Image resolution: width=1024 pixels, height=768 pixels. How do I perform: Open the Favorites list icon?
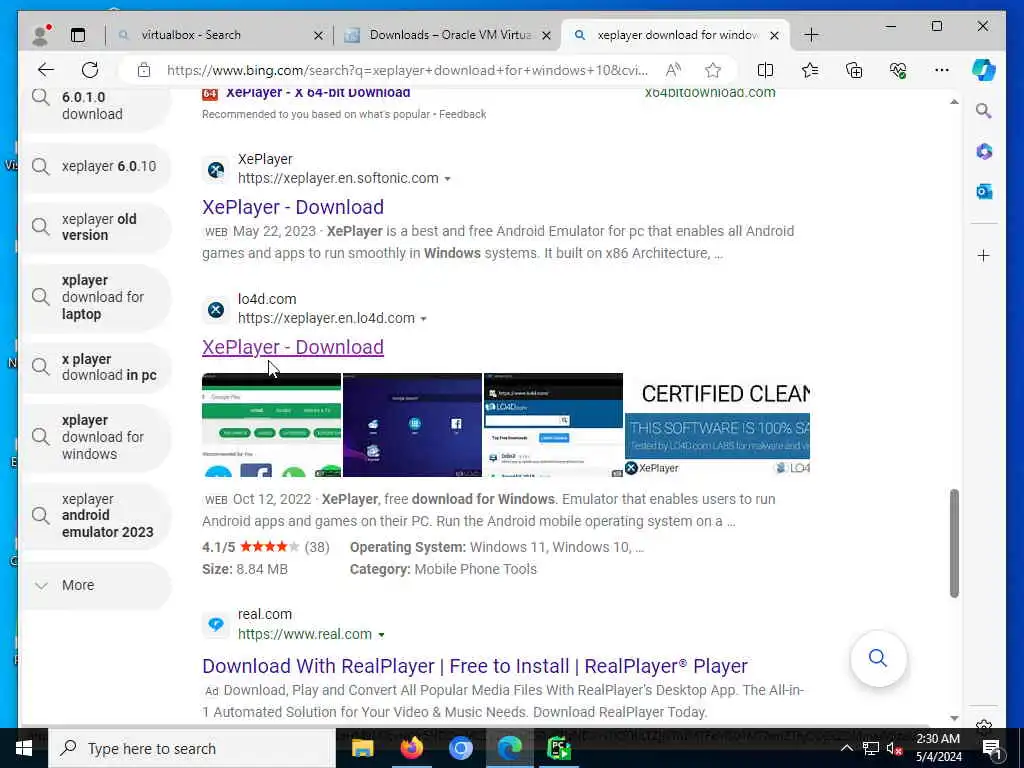[810, 70]
